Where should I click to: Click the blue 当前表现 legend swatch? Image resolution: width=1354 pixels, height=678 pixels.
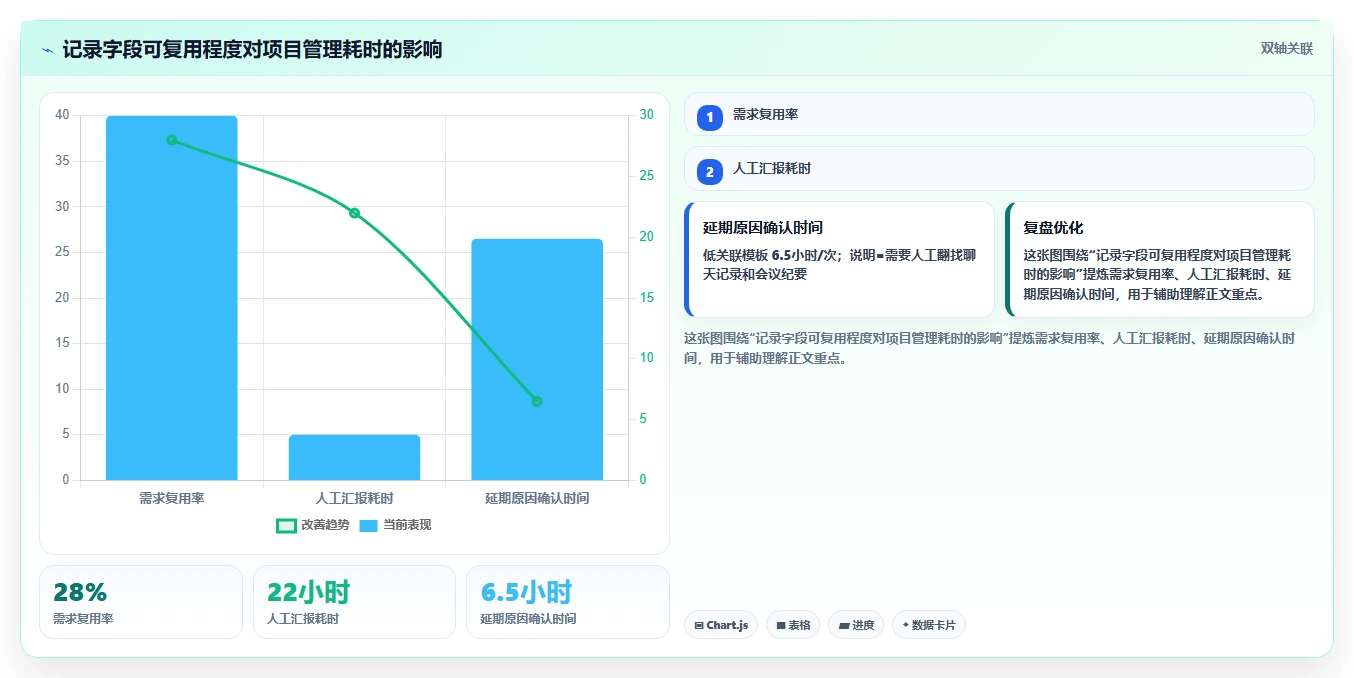pyautogui.click(x=368, y=526)
